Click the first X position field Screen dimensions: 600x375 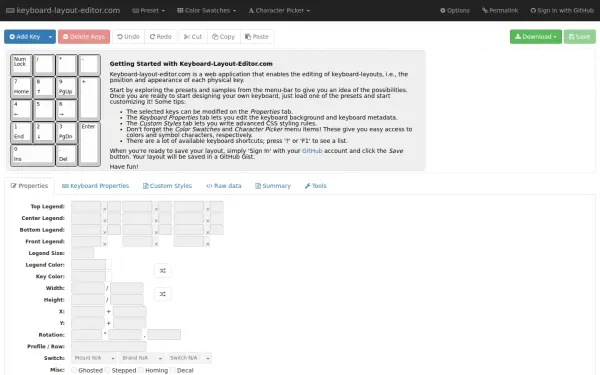coord(88,311)
